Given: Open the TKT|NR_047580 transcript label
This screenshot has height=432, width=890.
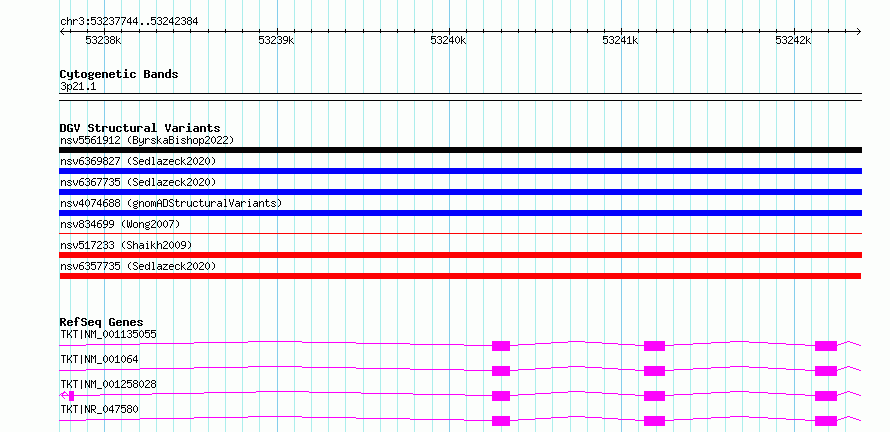Looking at the screenshot, I should [99, 409].
